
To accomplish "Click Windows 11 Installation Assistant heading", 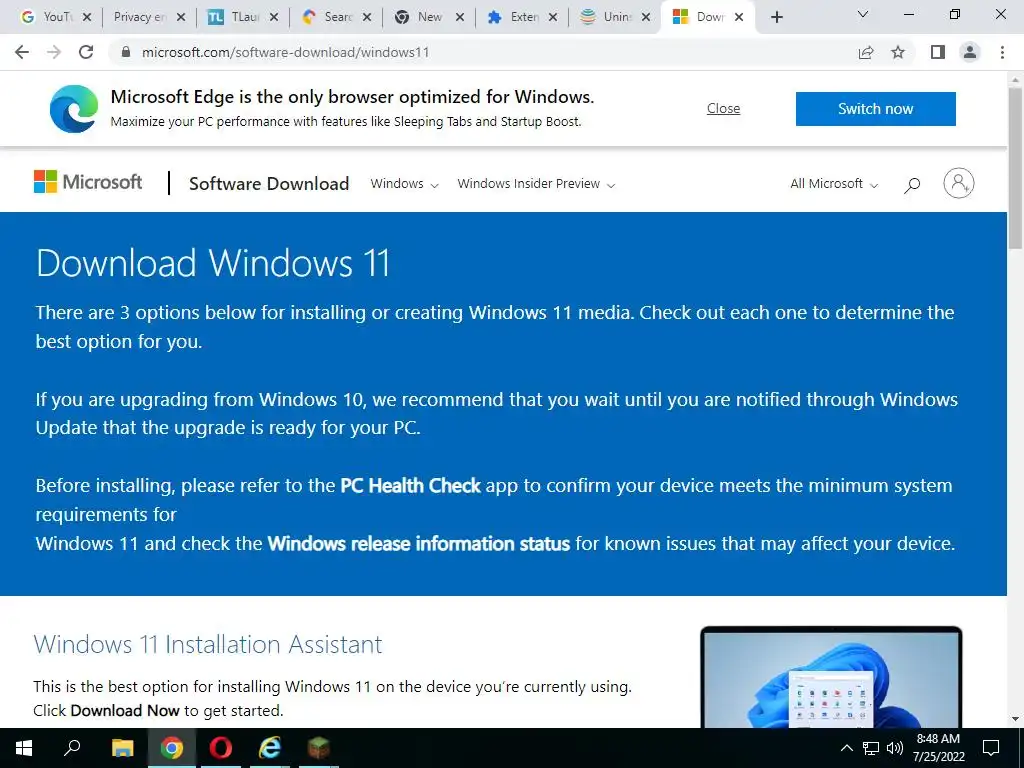I will [208, 644].
